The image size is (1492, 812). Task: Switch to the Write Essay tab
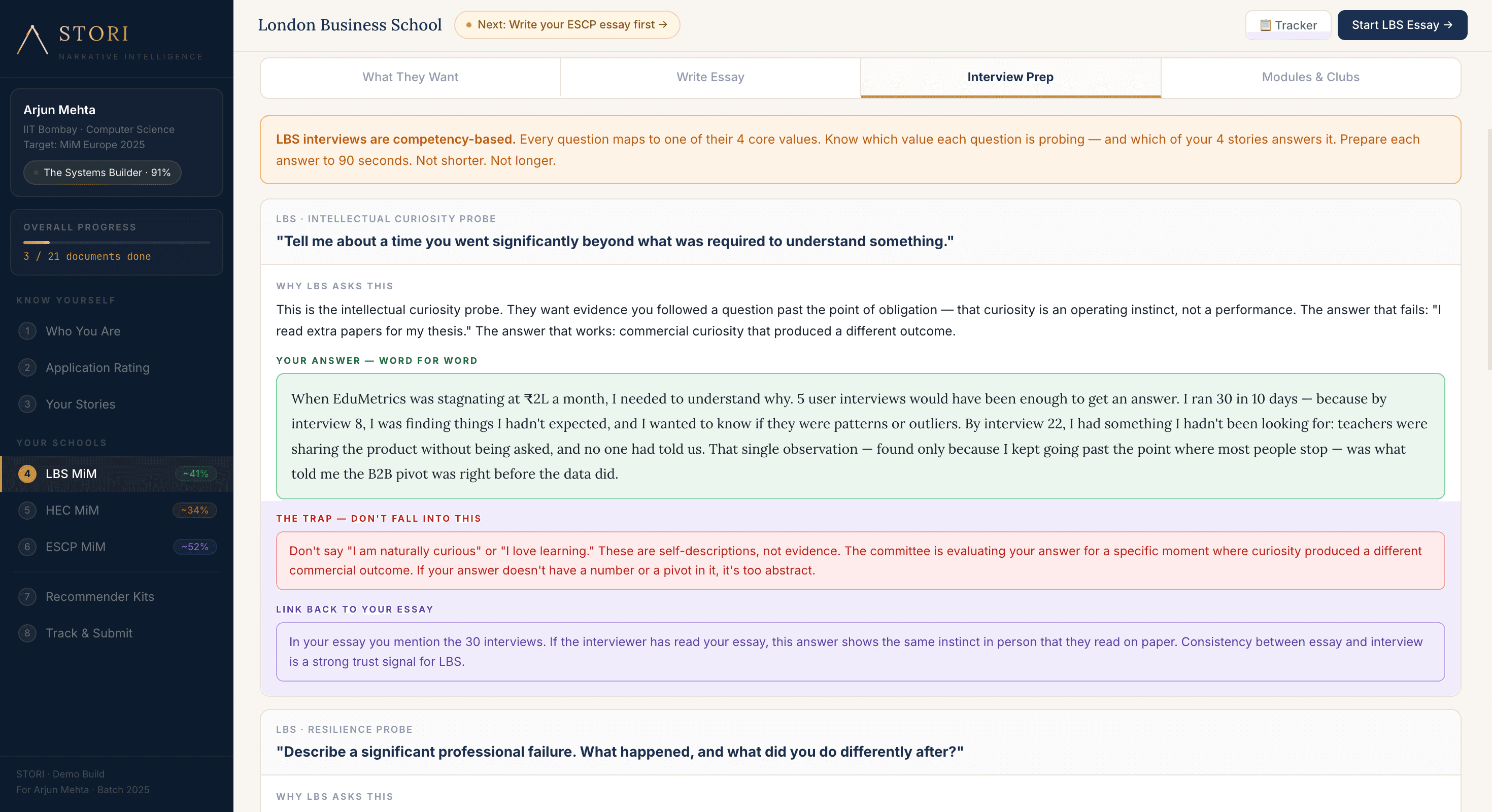[x=710, y=78]
